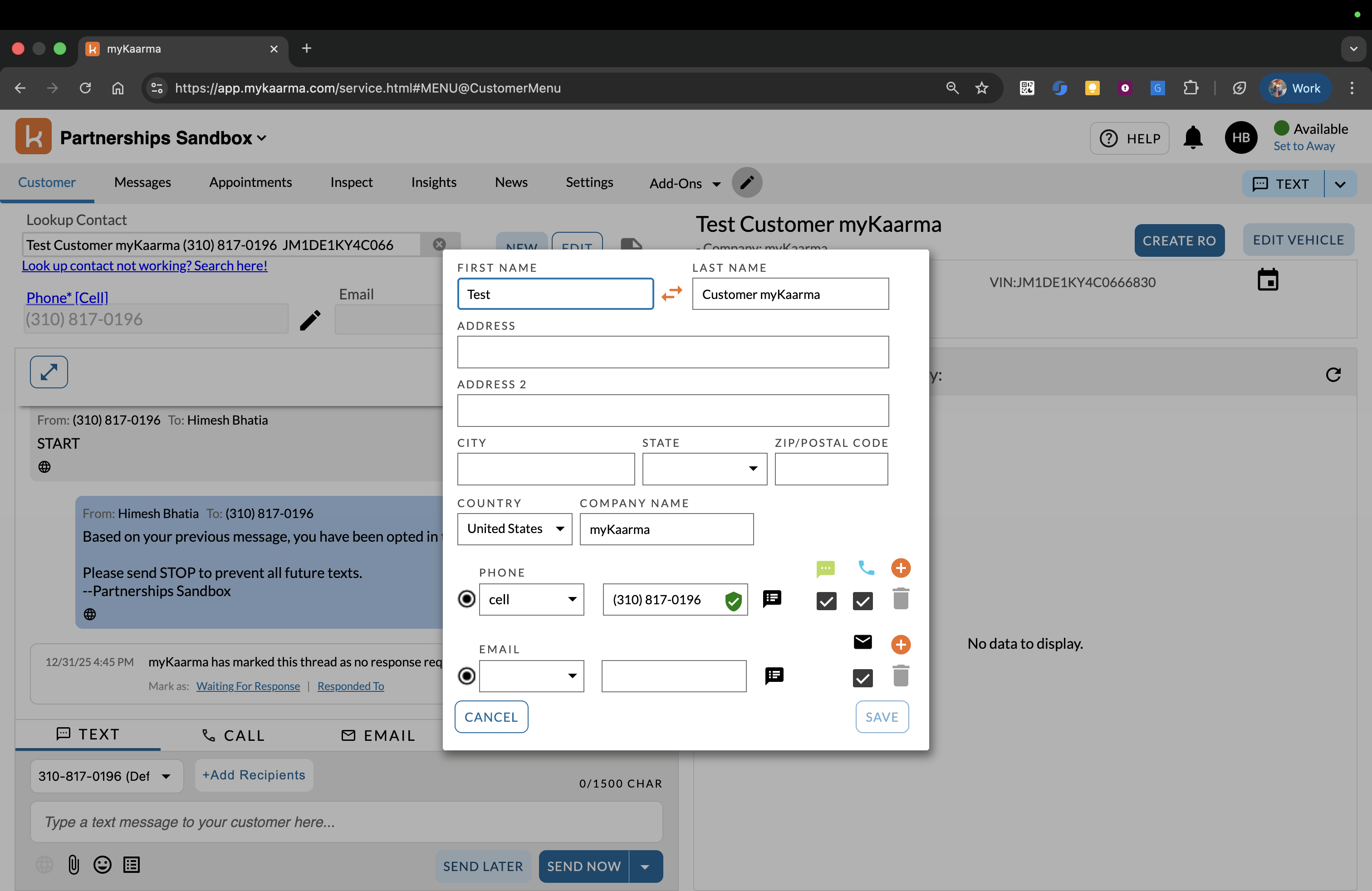Click the message input to type a text
Viewport: 1372px width, 891px height.
click(346, 822)
